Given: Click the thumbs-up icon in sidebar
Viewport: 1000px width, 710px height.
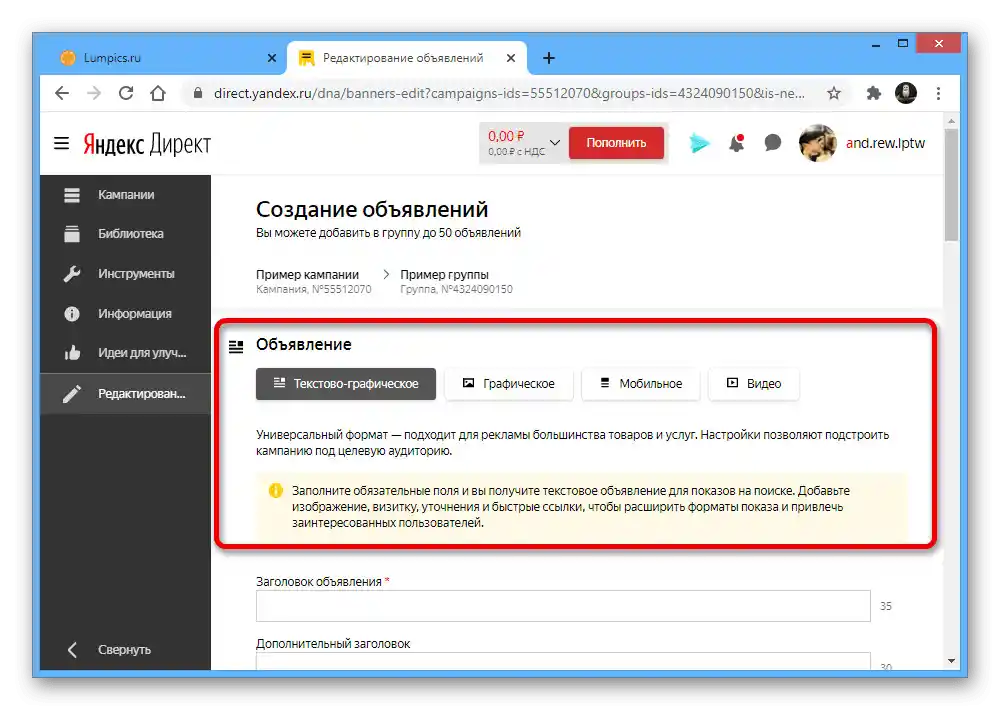Looking at the screenshot, I should point(72,353).
